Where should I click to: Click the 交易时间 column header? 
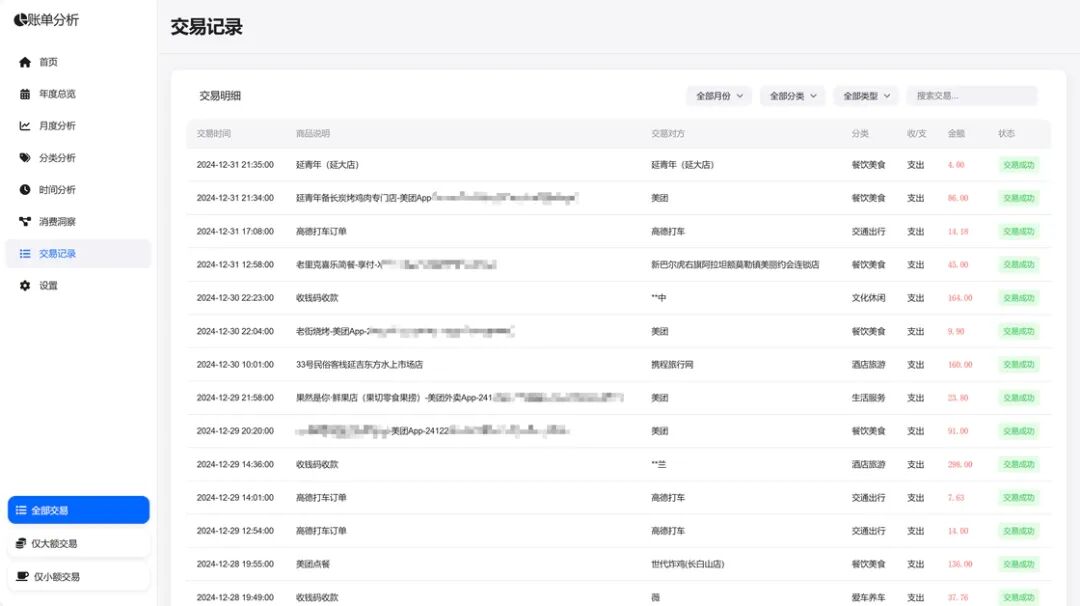tap(214, 134)
